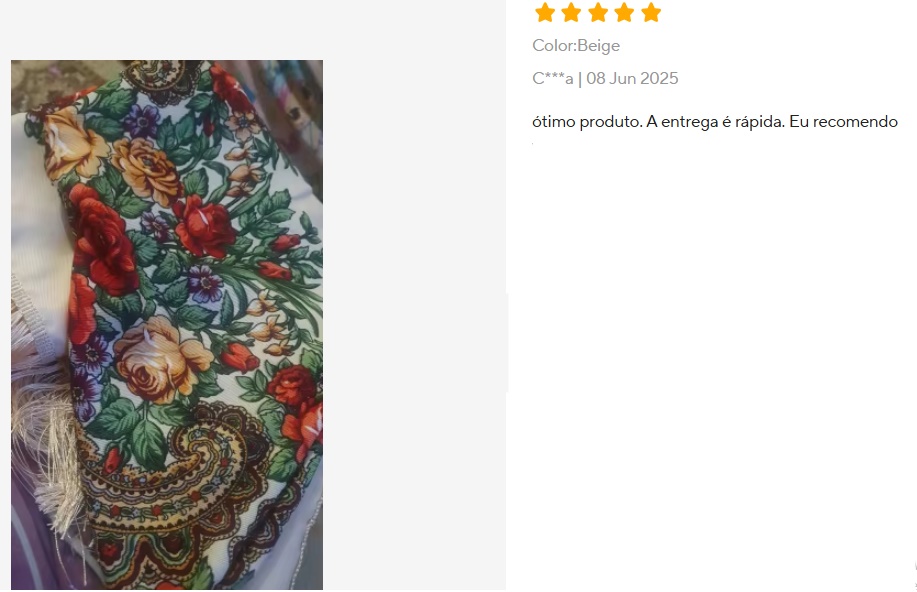Click the word Beige in color variant
Image resolution: width=917 pixels, height=592 pixels.
coord(598,46)
